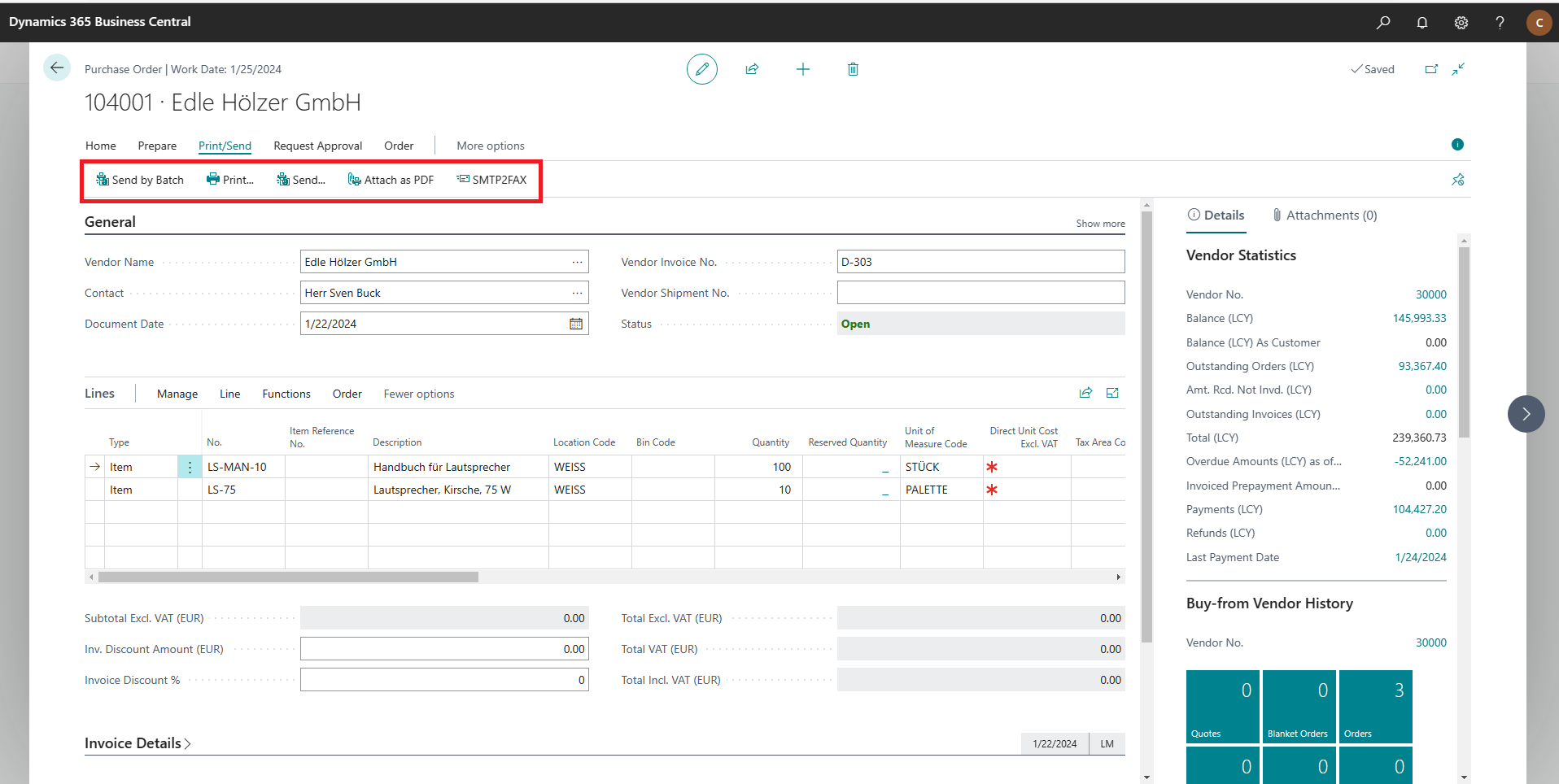Open the Quotes tile

point(1223,707)
